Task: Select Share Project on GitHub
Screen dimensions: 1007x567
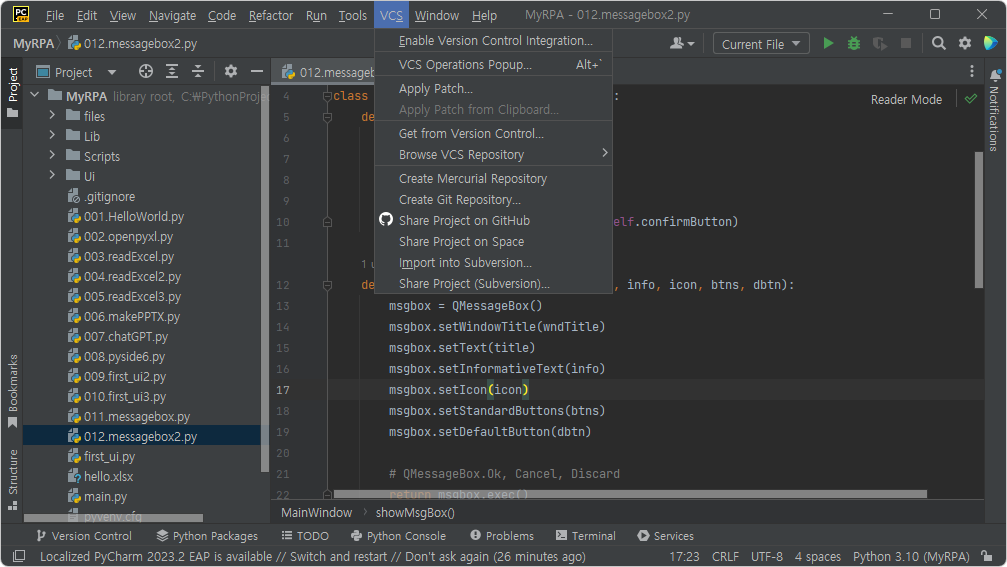Action: pyautogui.click(x=493, y=220)
